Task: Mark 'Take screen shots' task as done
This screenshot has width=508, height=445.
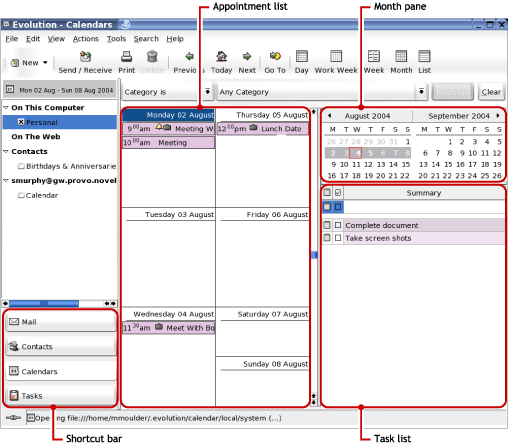Action: pos(338,238)
